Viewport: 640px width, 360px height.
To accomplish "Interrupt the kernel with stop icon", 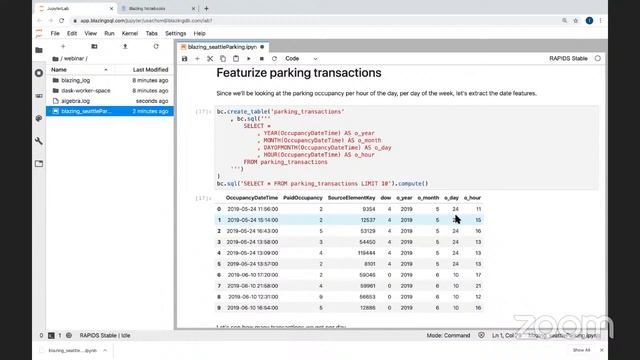I will point(262,59).
